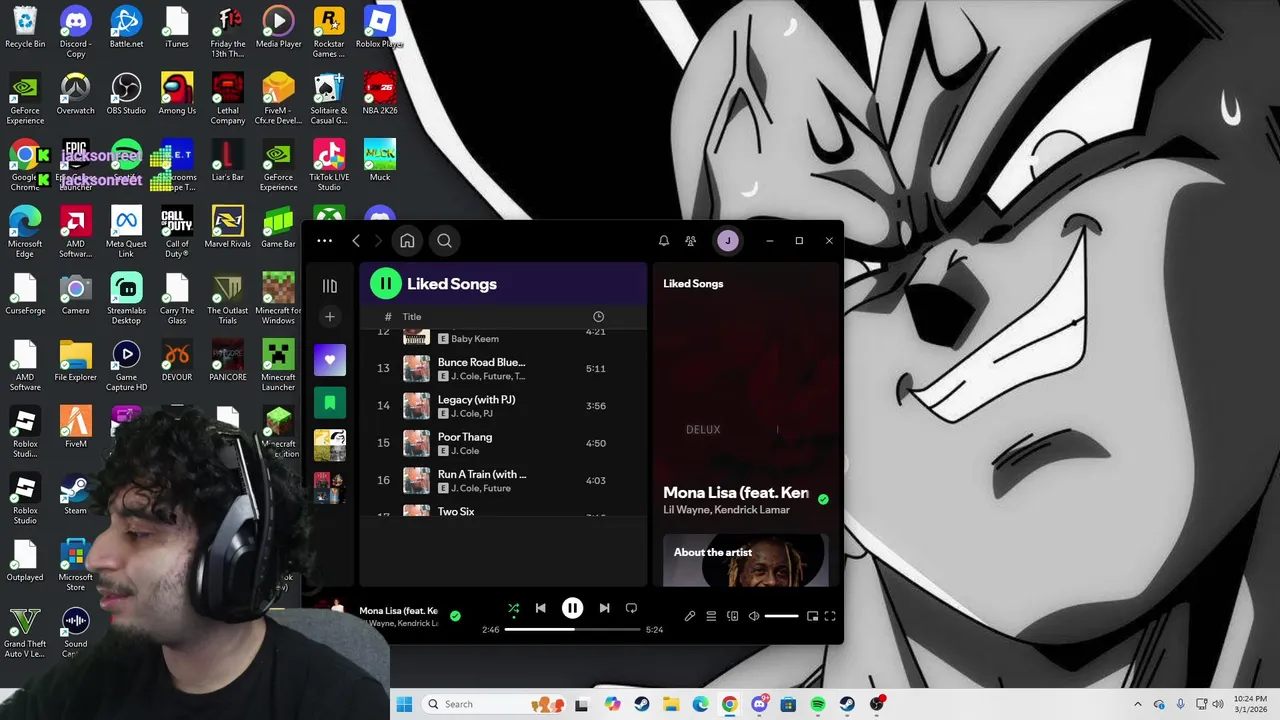Open artist link 'Baby Keem'
The height and width of the screenshot is (720, 1280).
pyautogui.click(x=475, y=339)
